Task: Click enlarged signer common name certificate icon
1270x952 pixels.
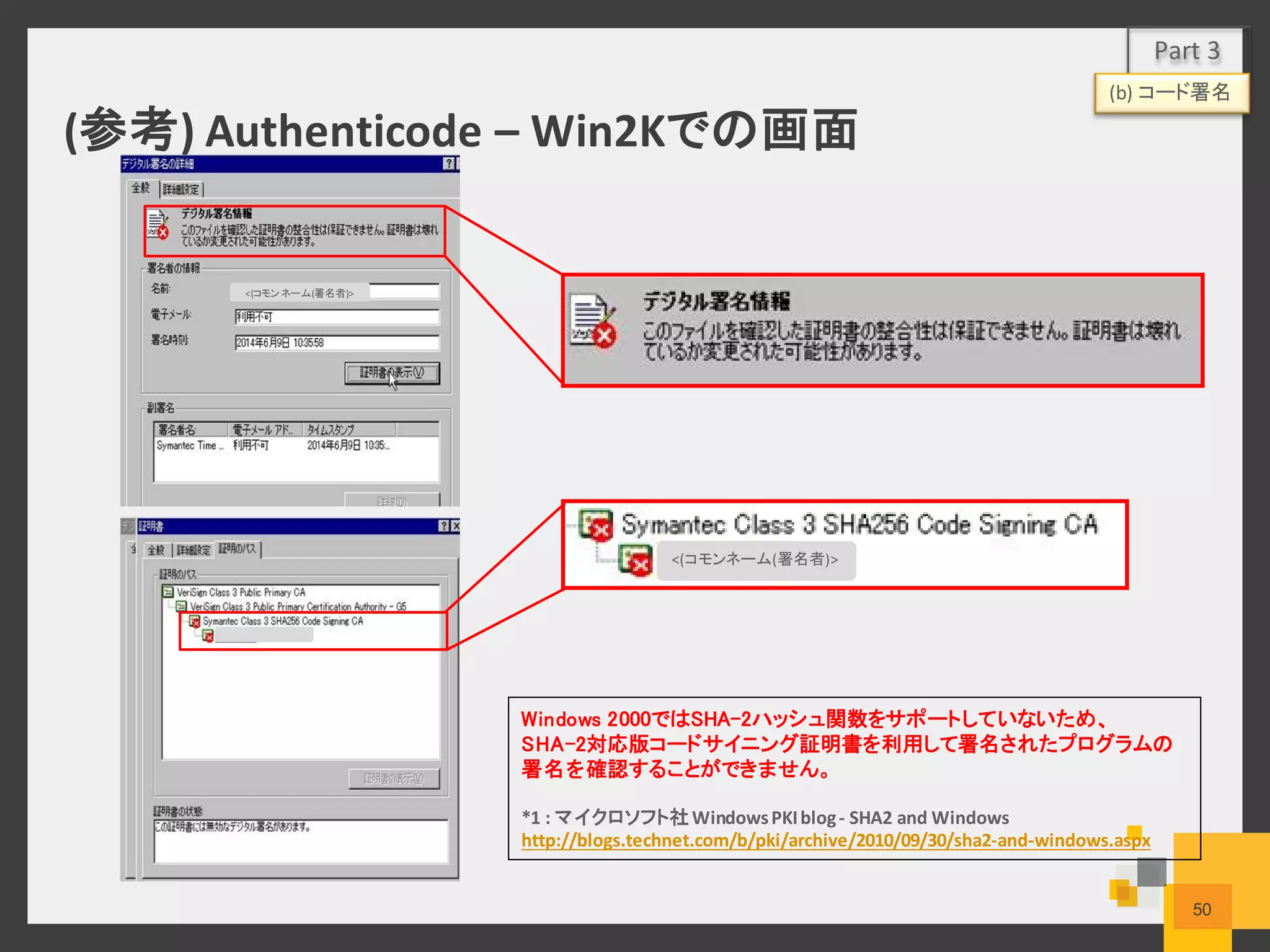Action: click(x=636, y=561)
